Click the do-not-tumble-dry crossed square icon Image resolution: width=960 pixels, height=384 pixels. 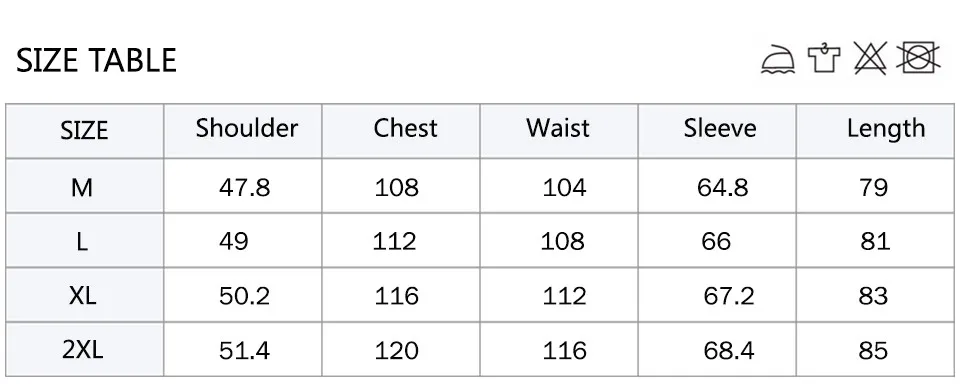coord(918,58)
